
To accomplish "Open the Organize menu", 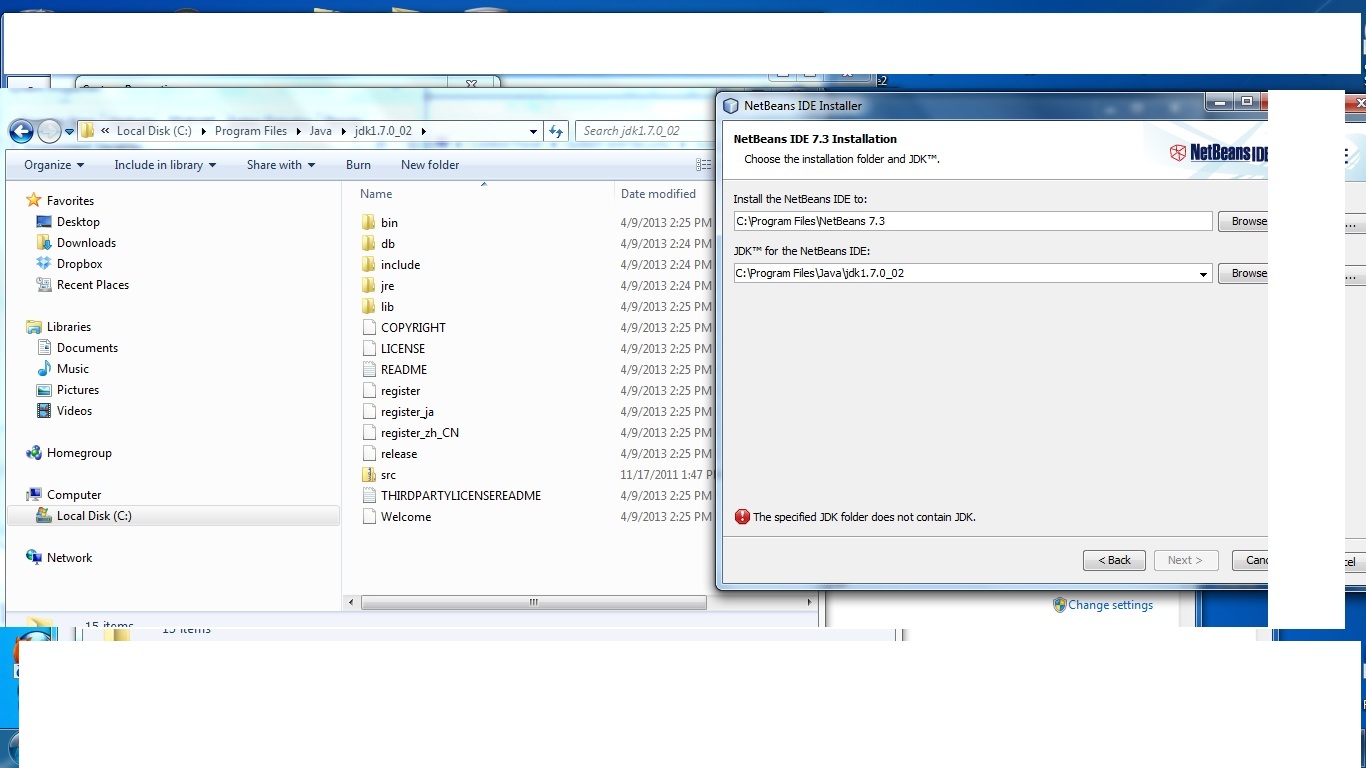I will click(x=52, y=165).
